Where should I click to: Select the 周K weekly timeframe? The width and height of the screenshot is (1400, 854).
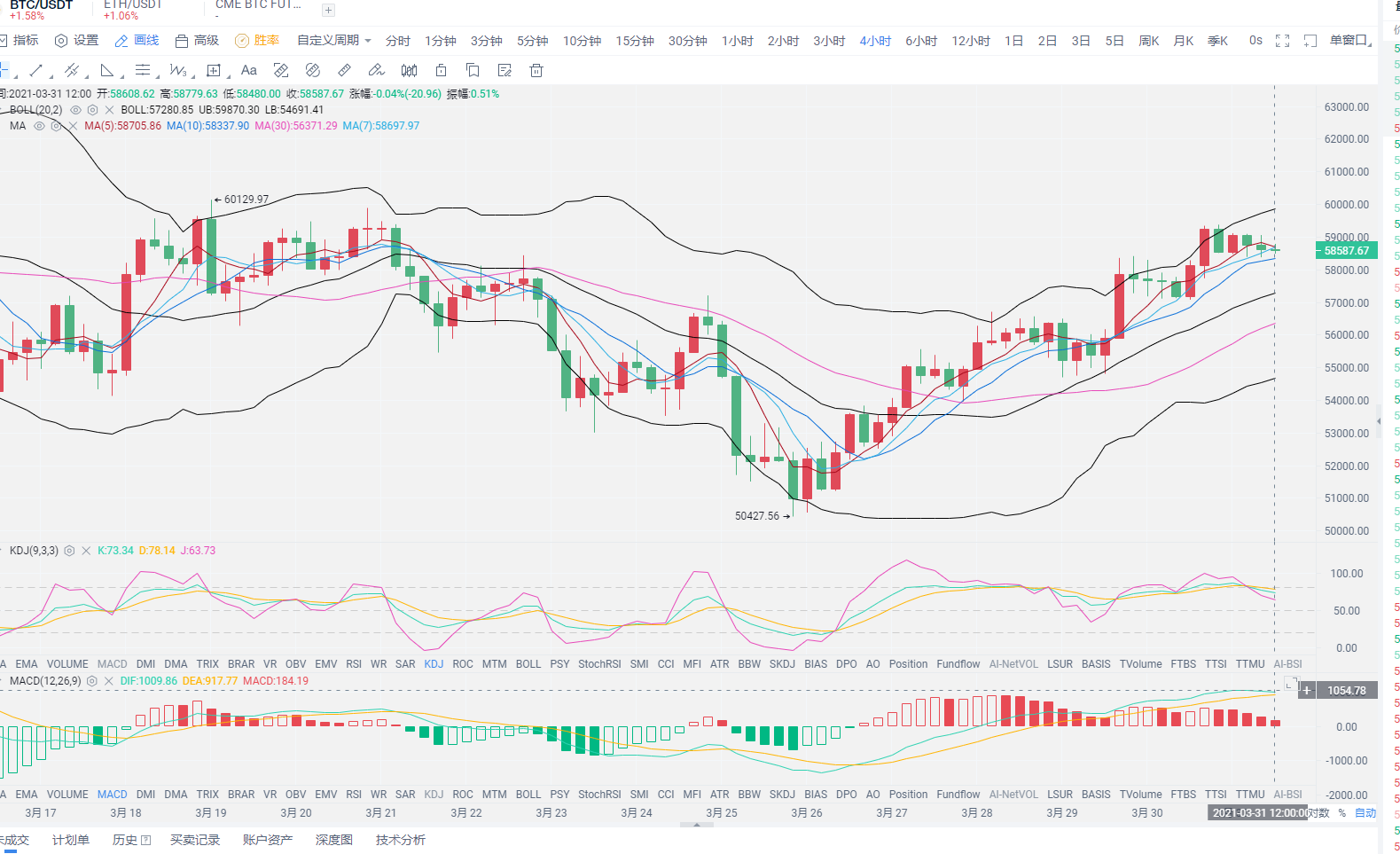tap(1149, 41)
